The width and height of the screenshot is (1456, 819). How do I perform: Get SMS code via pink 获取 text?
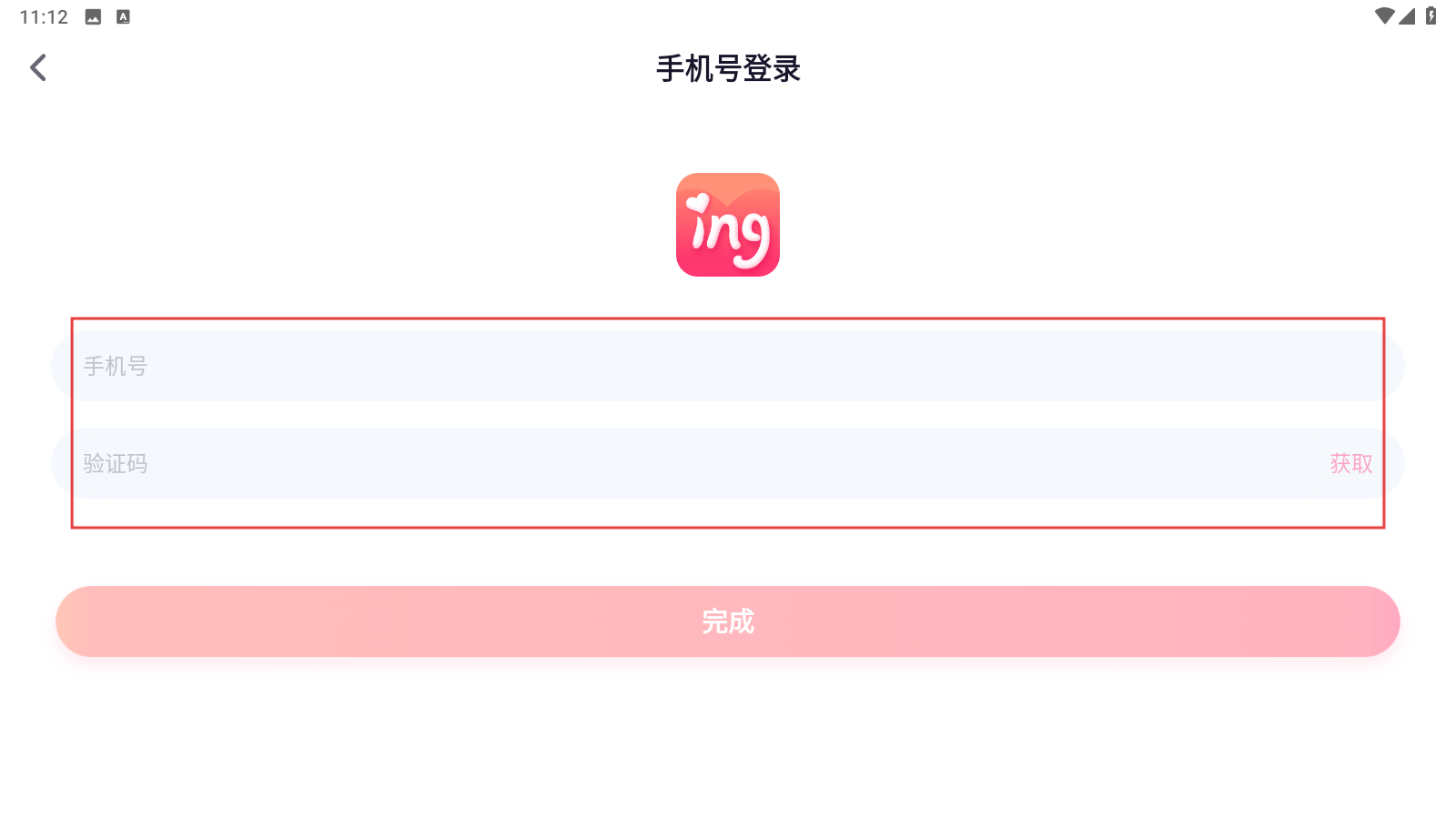[1351, 463]
